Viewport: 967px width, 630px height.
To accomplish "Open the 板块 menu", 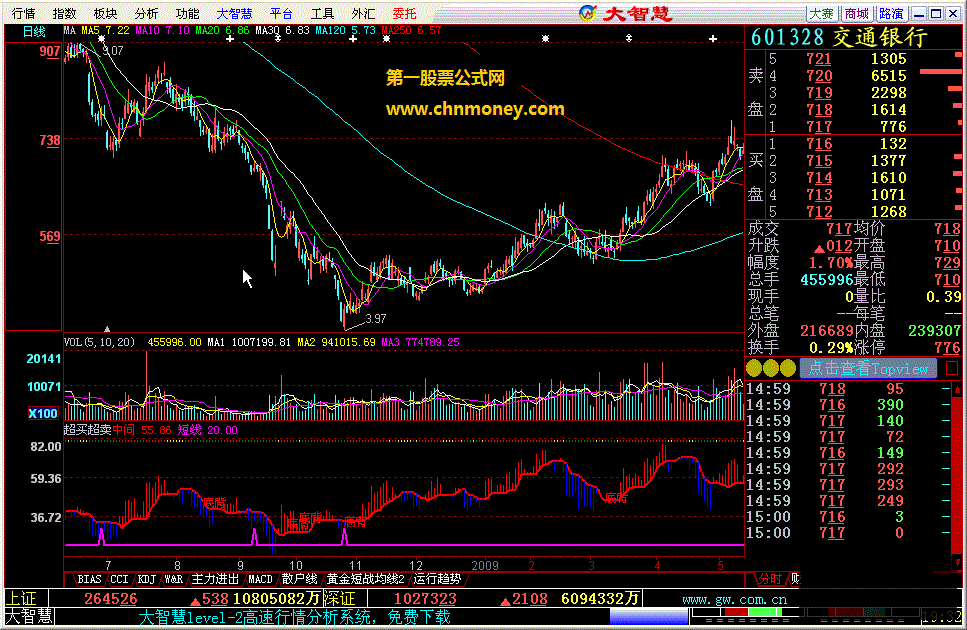I will 105,13.
